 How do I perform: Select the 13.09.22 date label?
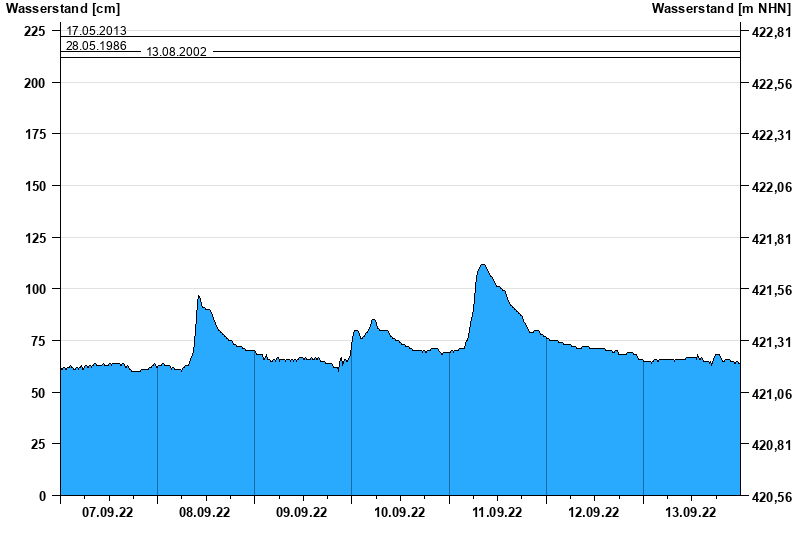coord(691,513)
